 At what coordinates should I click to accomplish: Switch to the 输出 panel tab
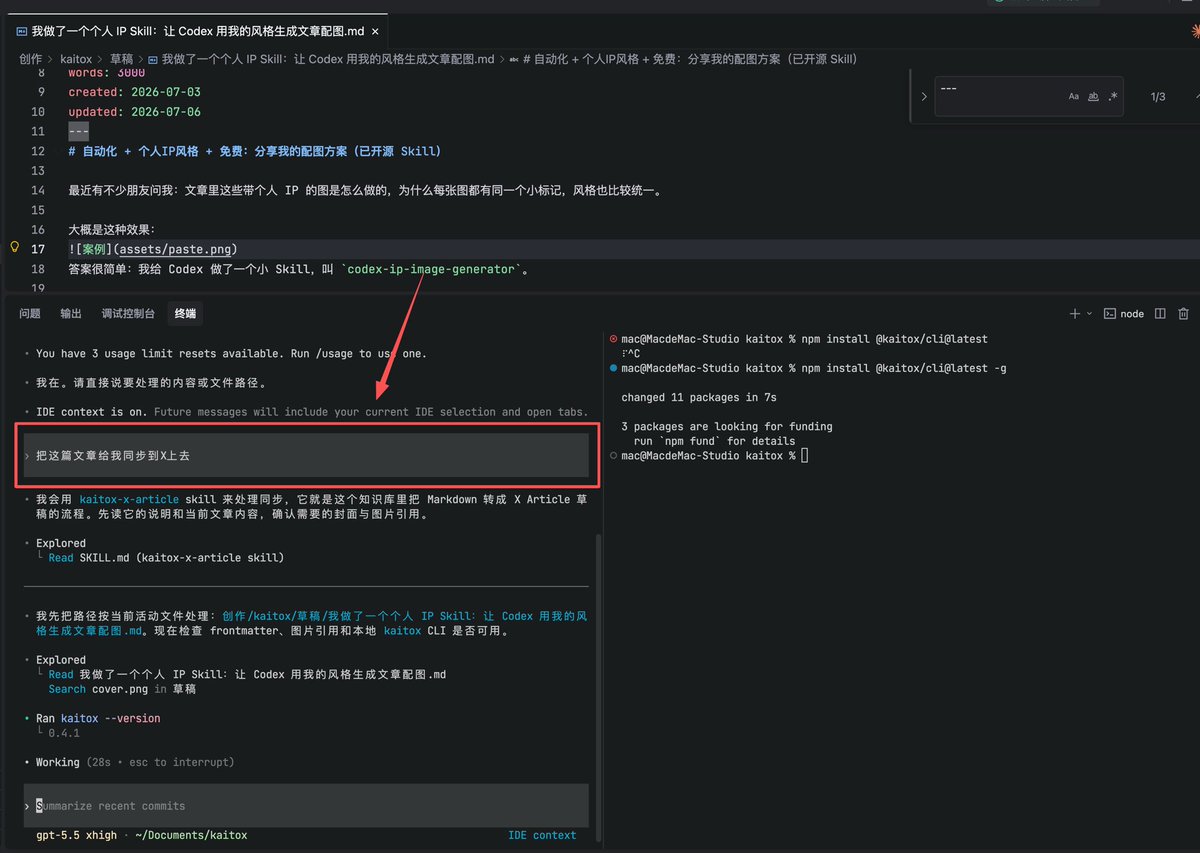click(71, 314)
